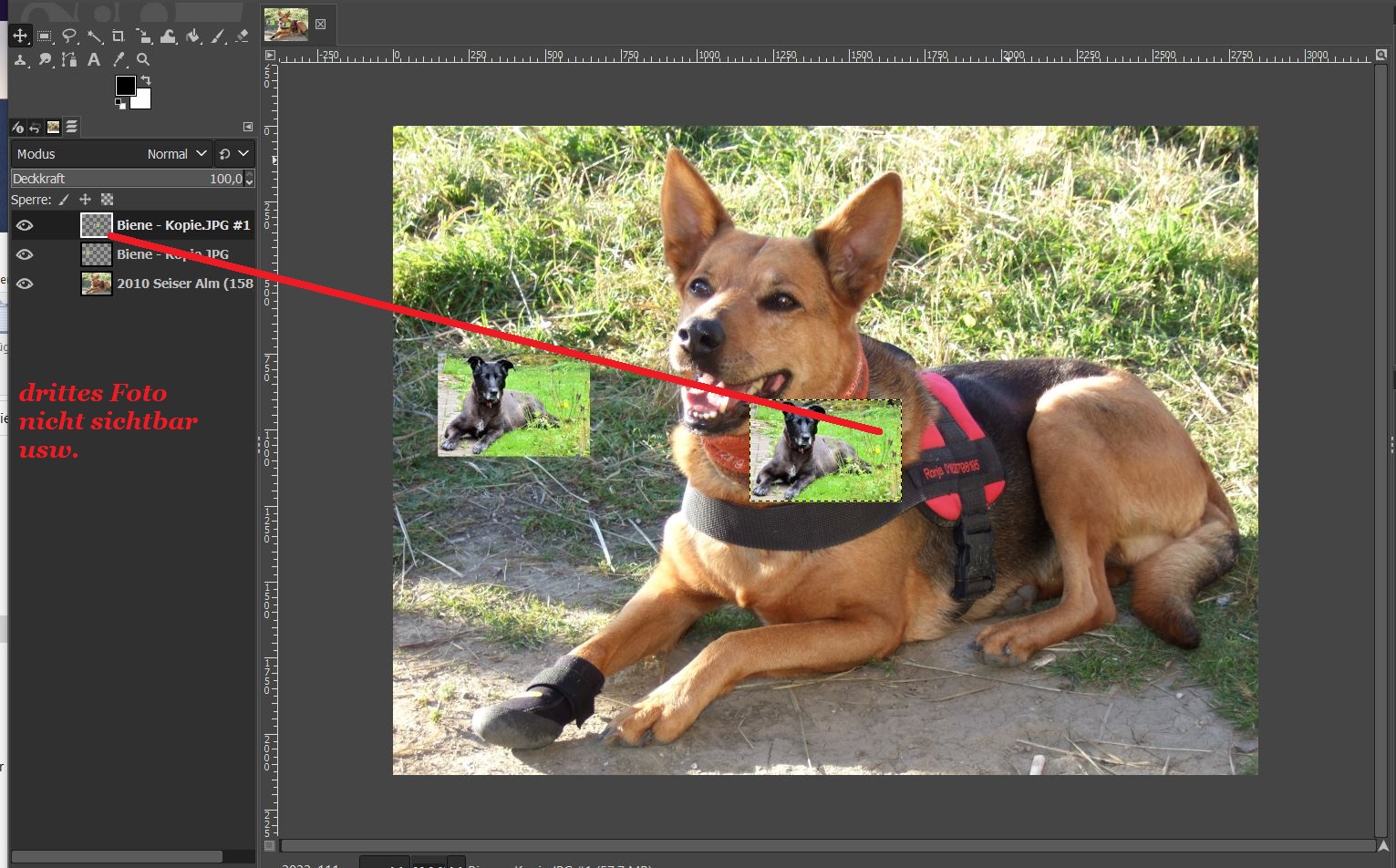Screen dimensions: 1396x868
Task: Toggle the lock alpha channel checkerboard icon
Action: click(107, 200)
